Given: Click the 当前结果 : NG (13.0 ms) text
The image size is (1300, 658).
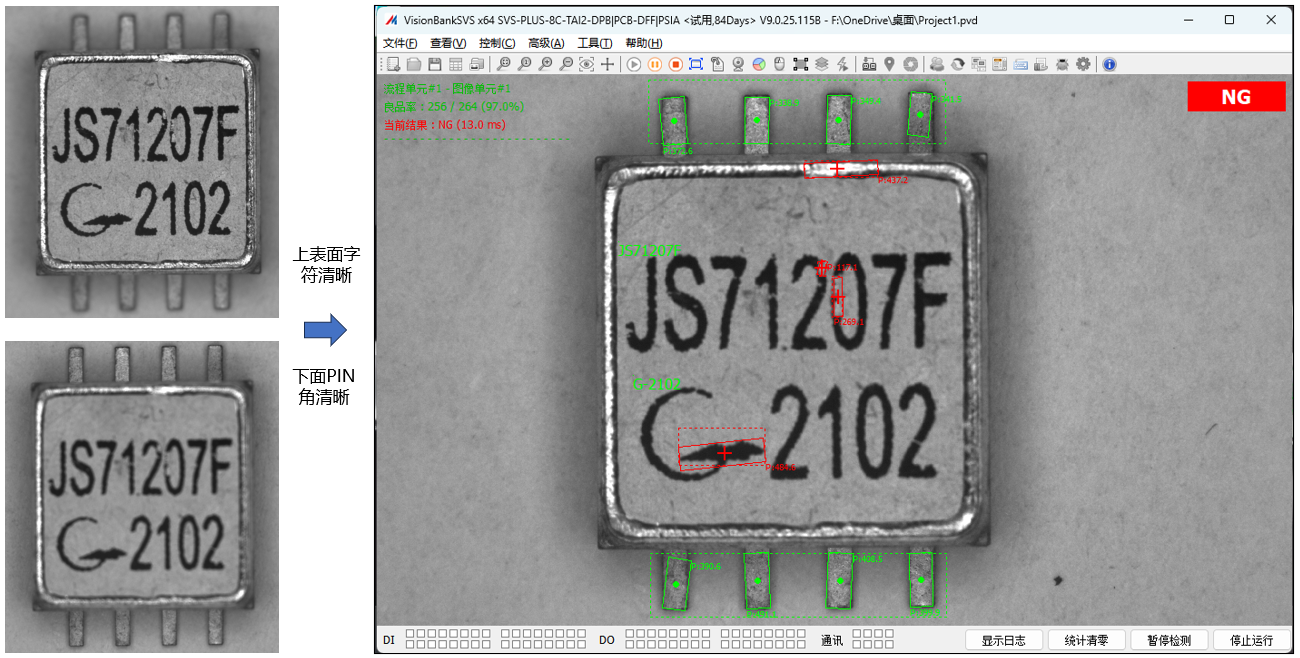Looking at the screenshot, I should tap(445, 125).
